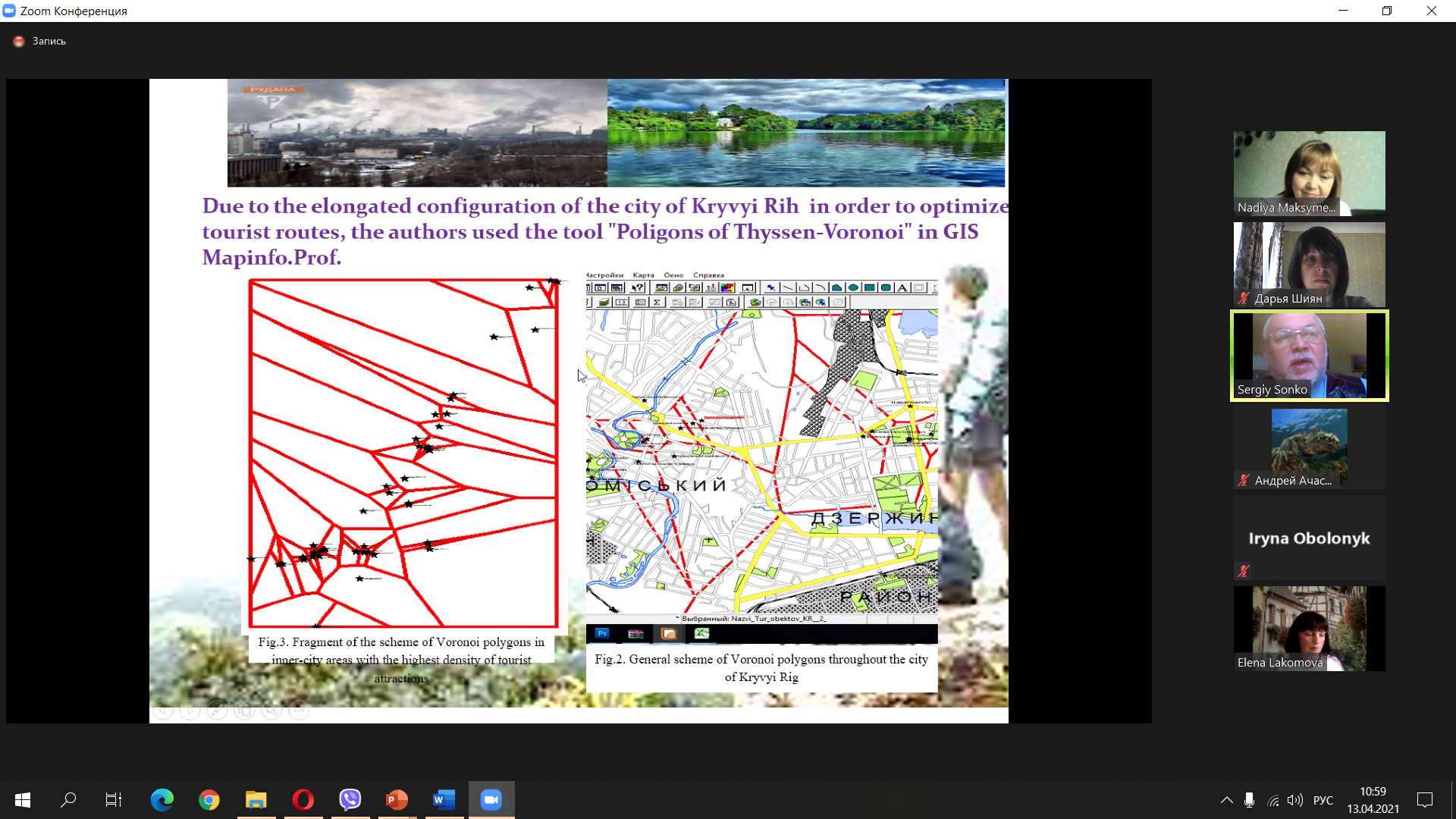1456x819 pixels.
Task: Open the Windows Start menu
Action: click(x=23, y=800)
